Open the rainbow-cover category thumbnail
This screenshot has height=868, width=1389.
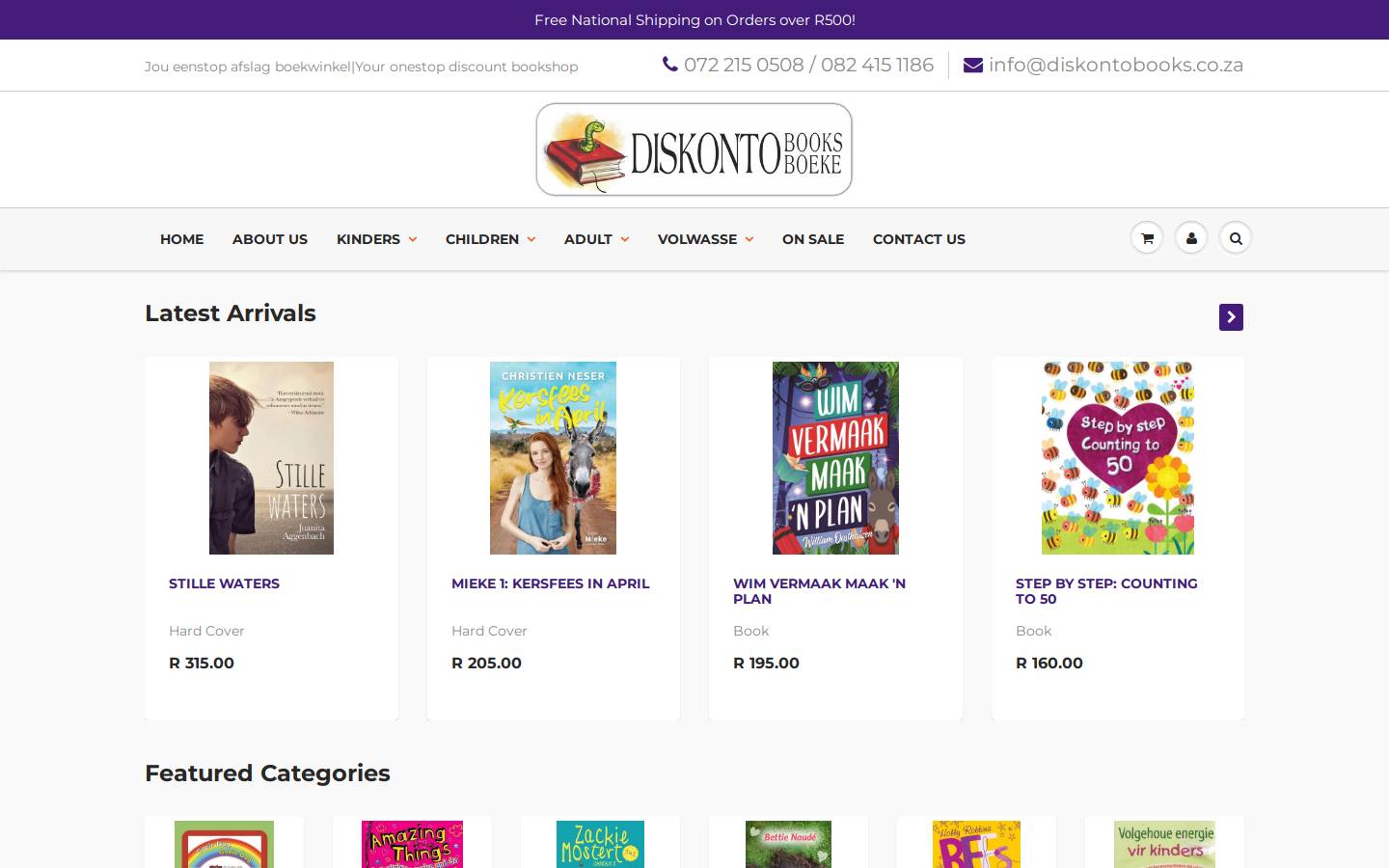click(x=224, y=845)
